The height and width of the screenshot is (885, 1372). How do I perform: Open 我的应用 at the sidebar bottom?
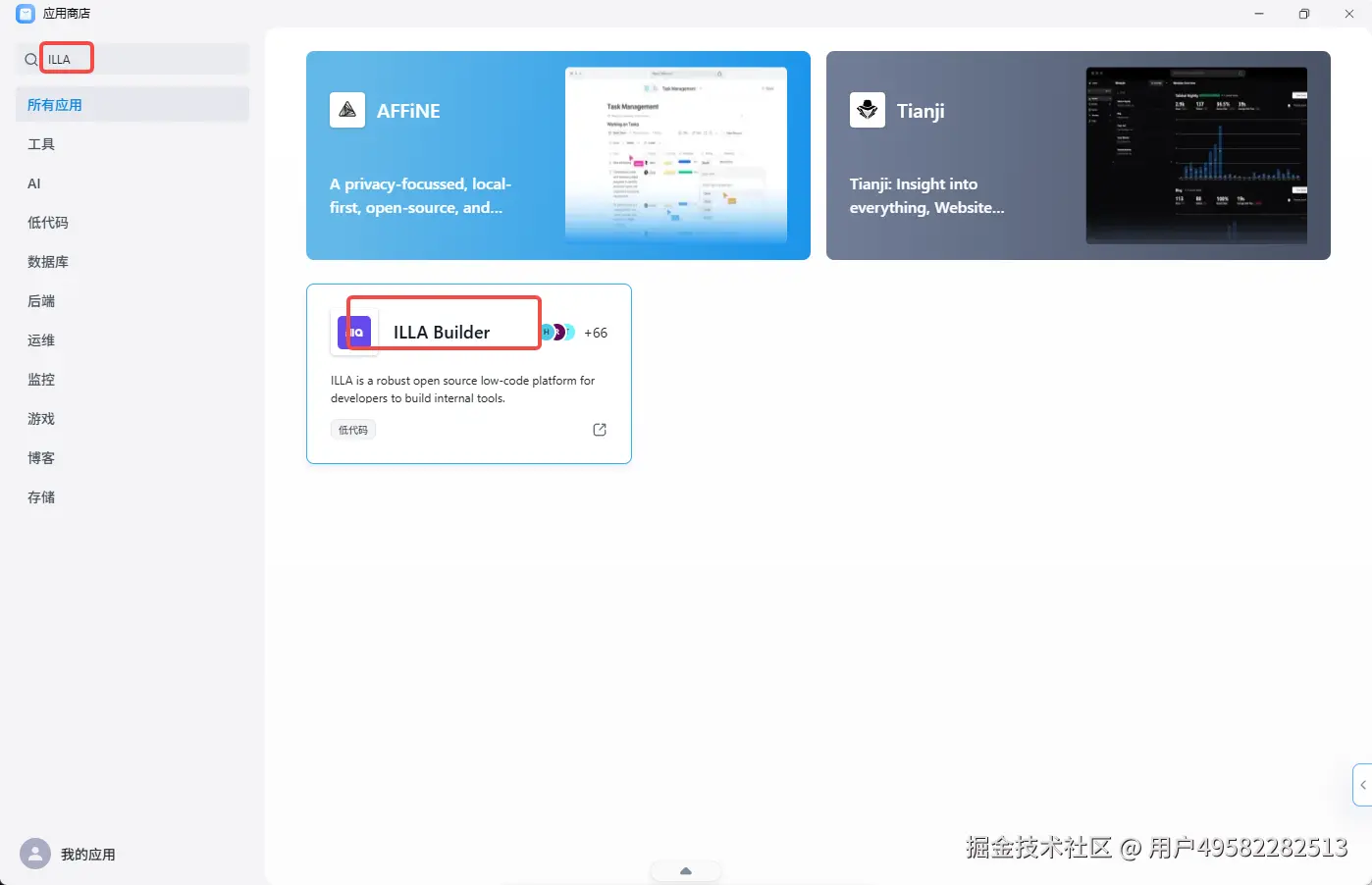coord(87,855)
